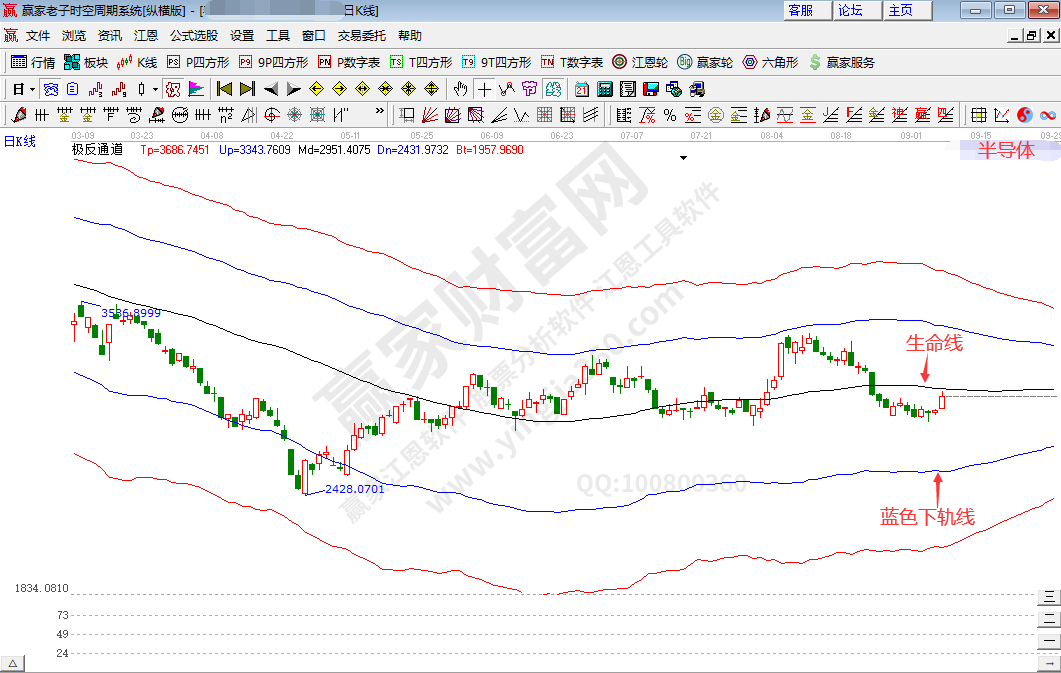Toggle the crosshair cursor mode

(483, 88)
